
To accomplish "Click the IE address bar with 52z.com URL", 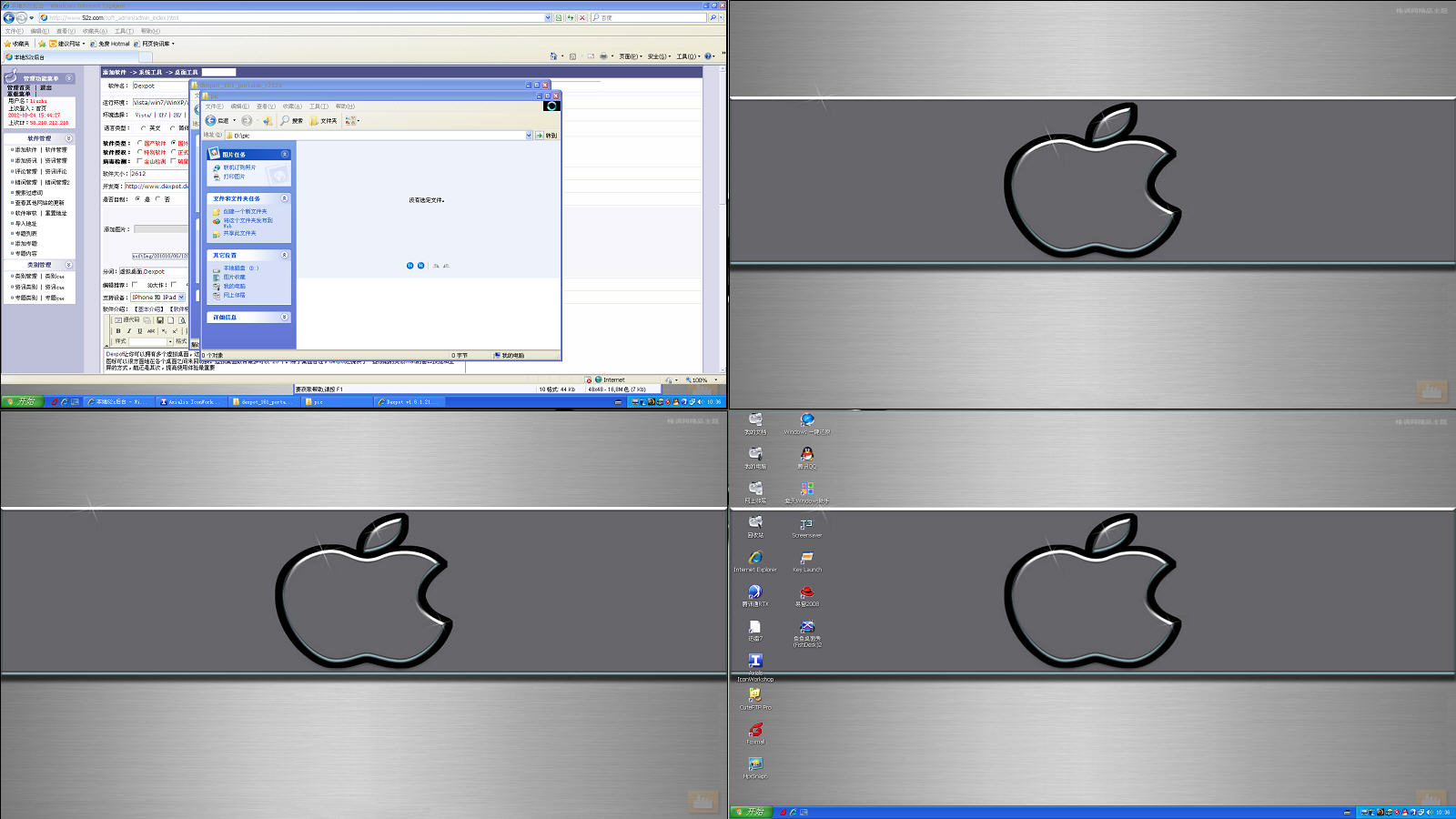I will pyautogui.click(x=296, y=17).
